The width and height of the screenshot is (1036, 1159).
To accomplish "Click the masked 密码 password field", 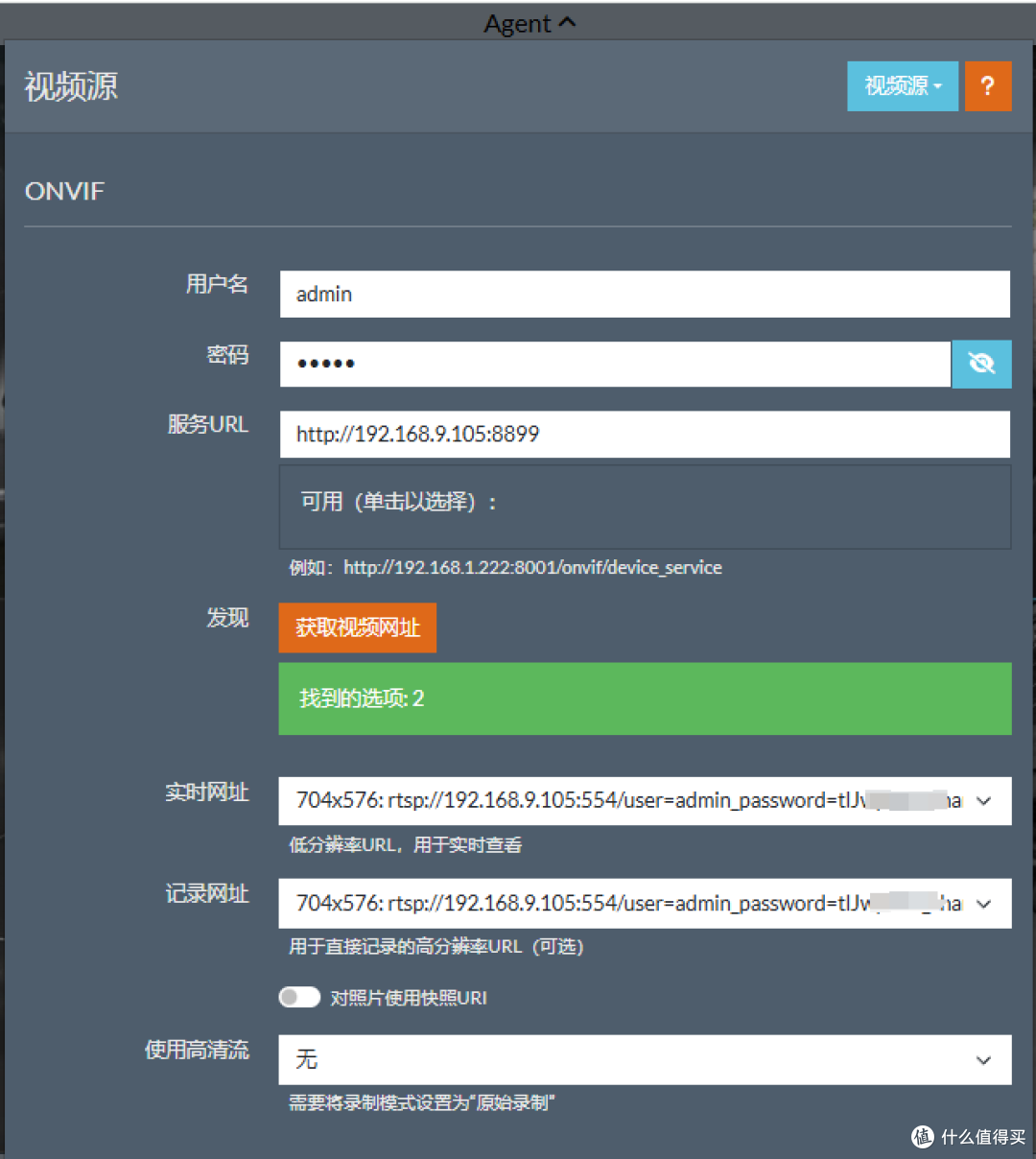I will pos(614,364).
